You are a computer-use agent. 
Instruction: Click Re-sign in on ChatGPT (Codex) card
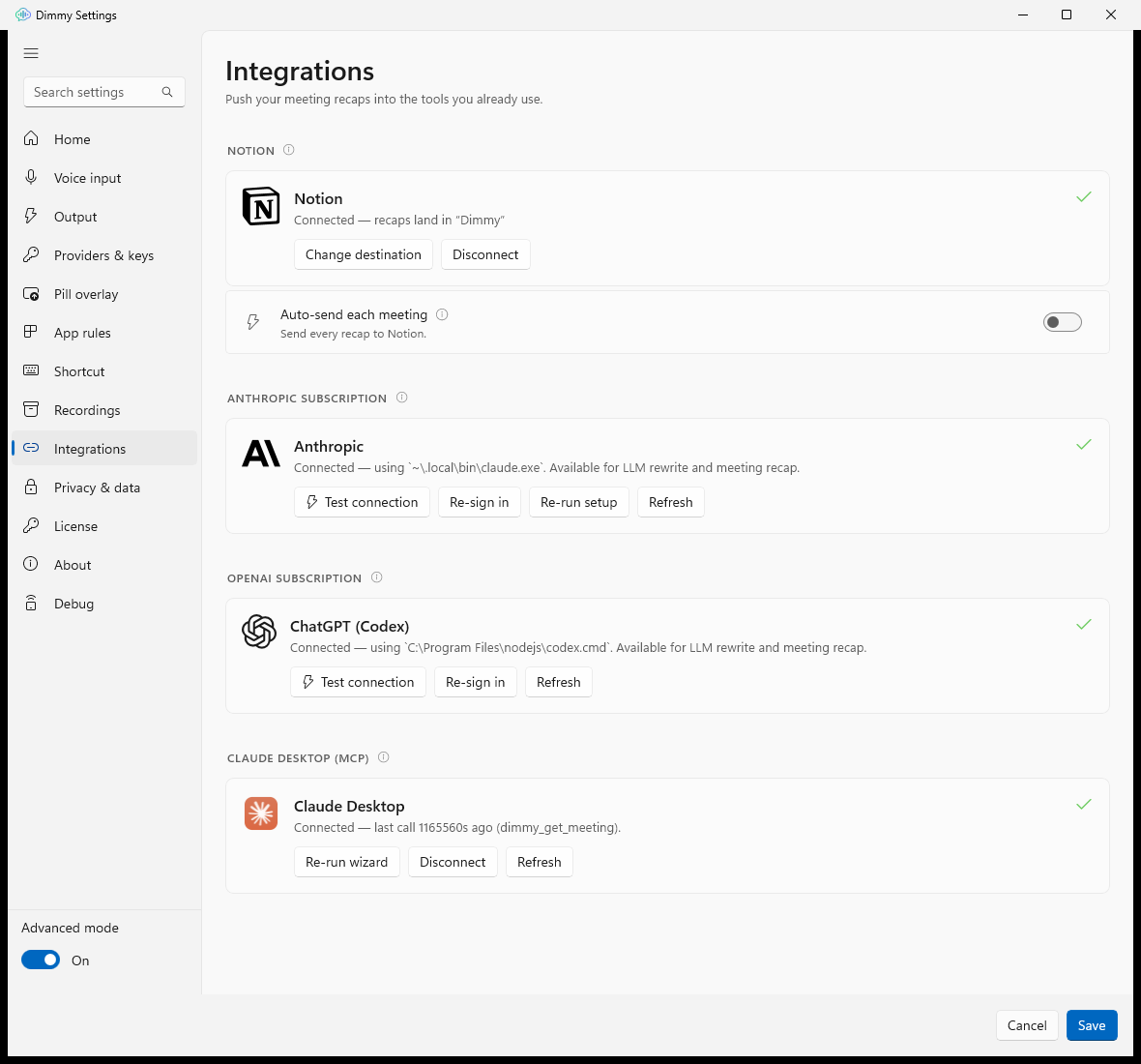[x=475, y=681]
